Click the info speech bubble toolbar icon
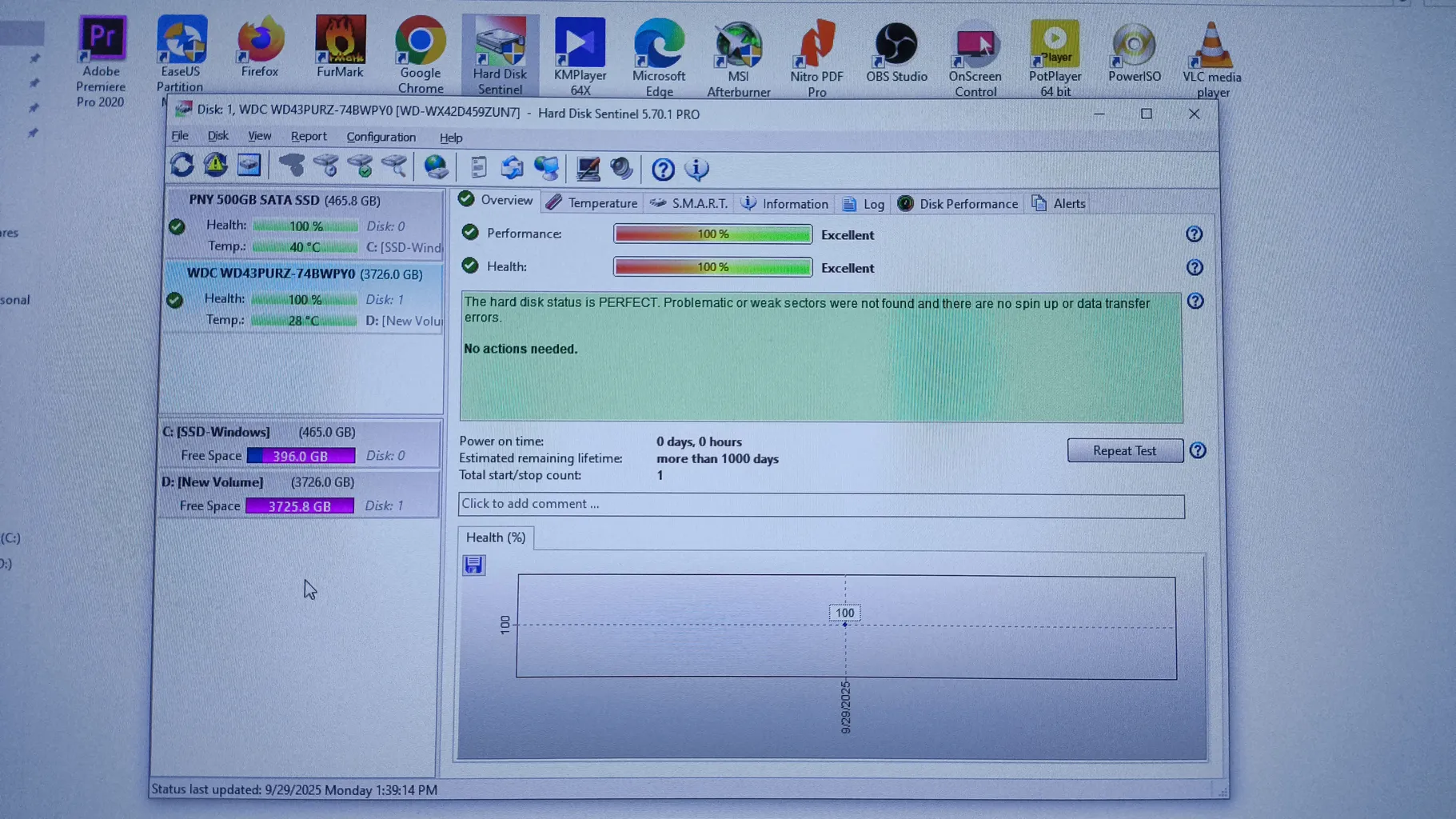 click(x=696, y=170)
